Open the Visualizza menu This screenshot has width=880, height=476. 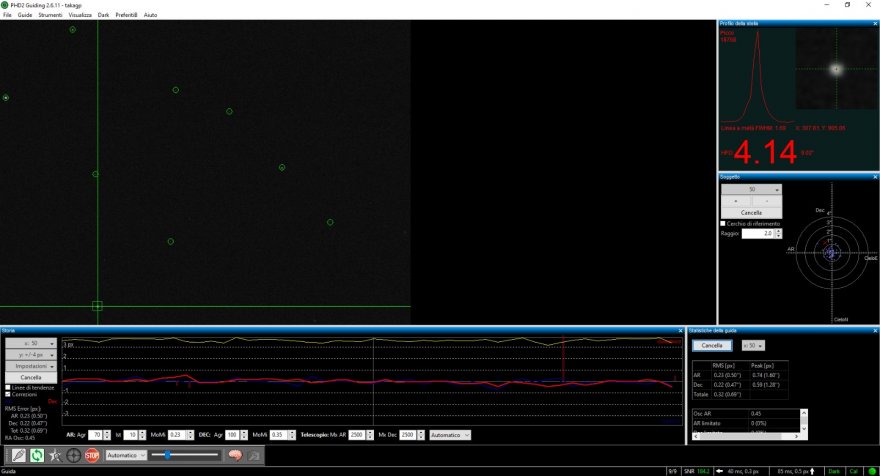point(80,15)
